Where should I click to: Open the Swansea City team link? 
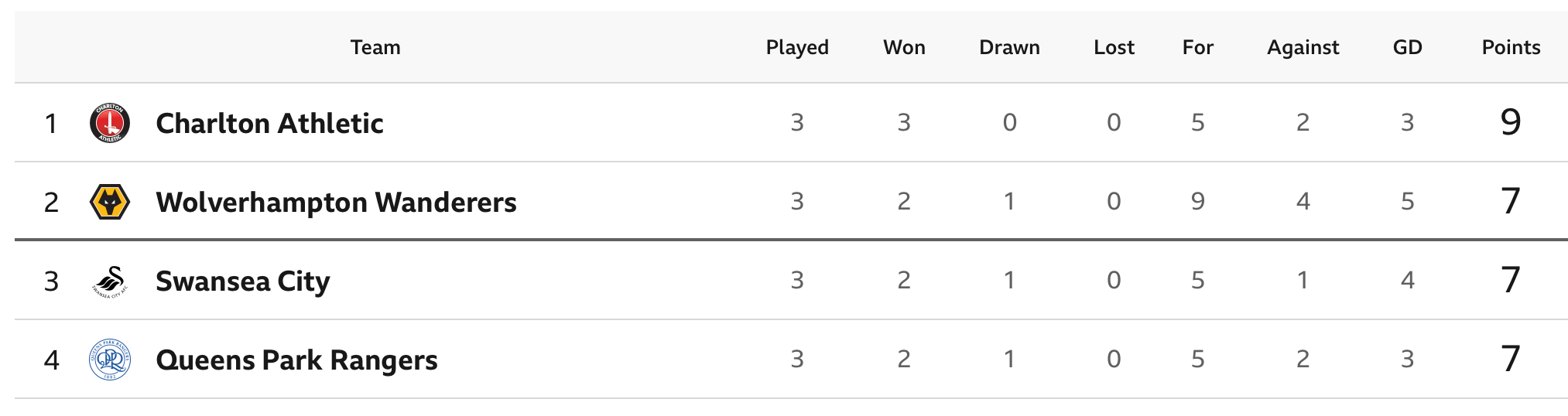[x=242, y=281]
